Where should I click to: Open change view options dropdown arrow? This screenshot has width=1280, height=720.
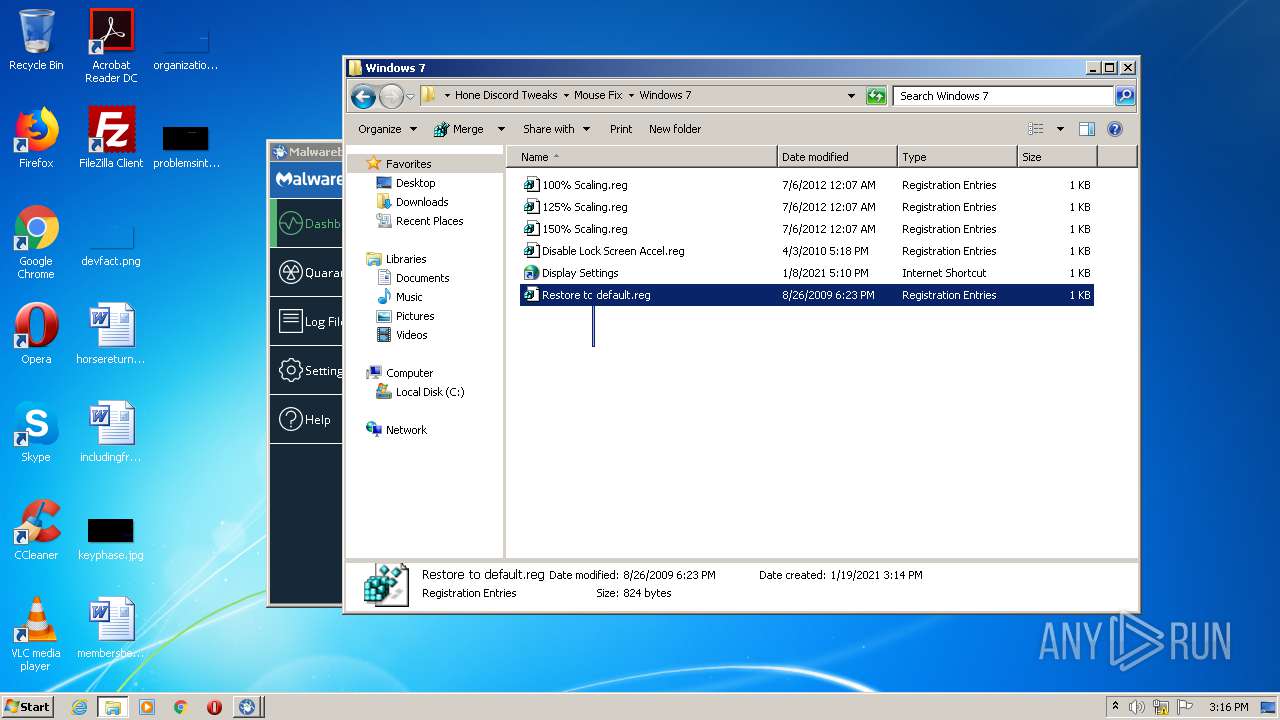coord(1060,129)
